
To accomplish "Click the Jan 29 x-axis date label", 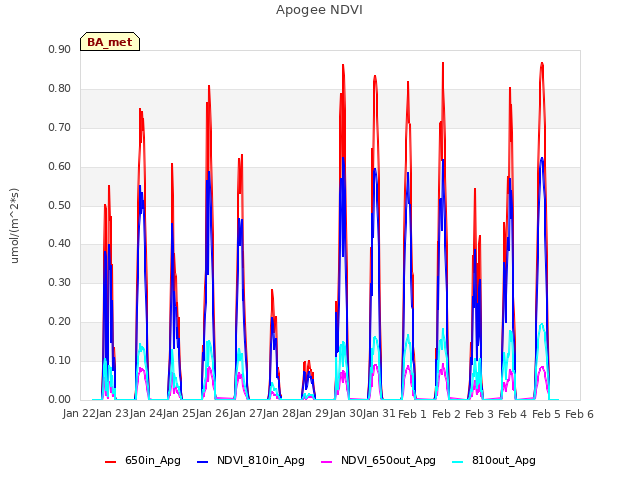I will (x=312, y=413).
